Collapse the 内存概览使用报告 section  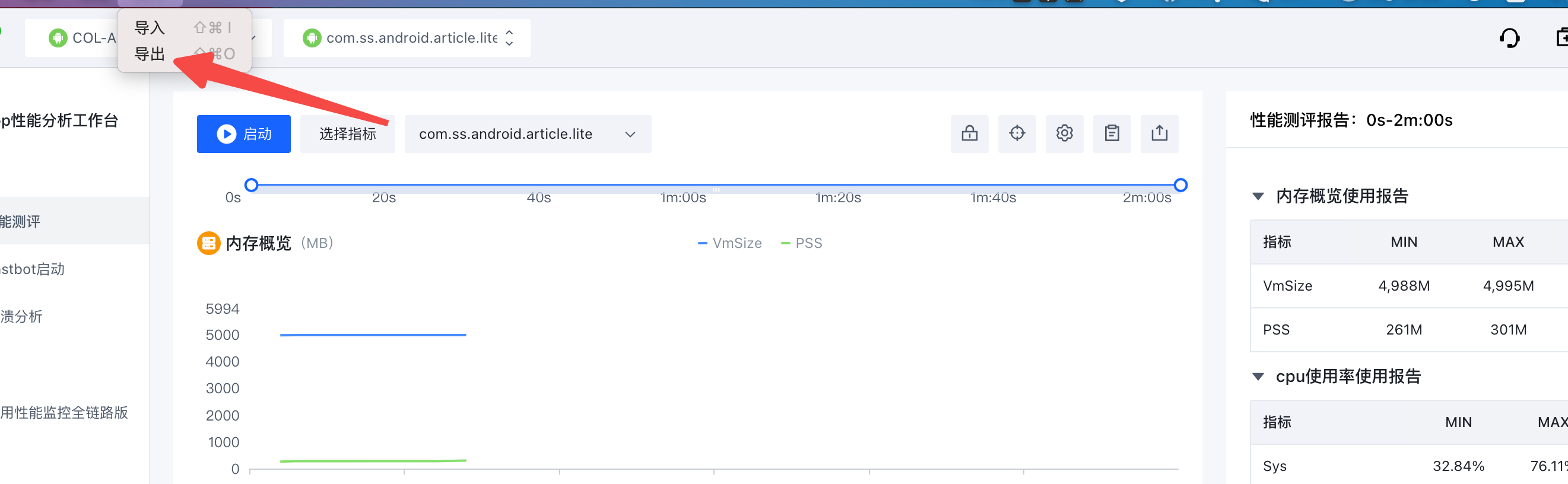[x=1258, y=196]
